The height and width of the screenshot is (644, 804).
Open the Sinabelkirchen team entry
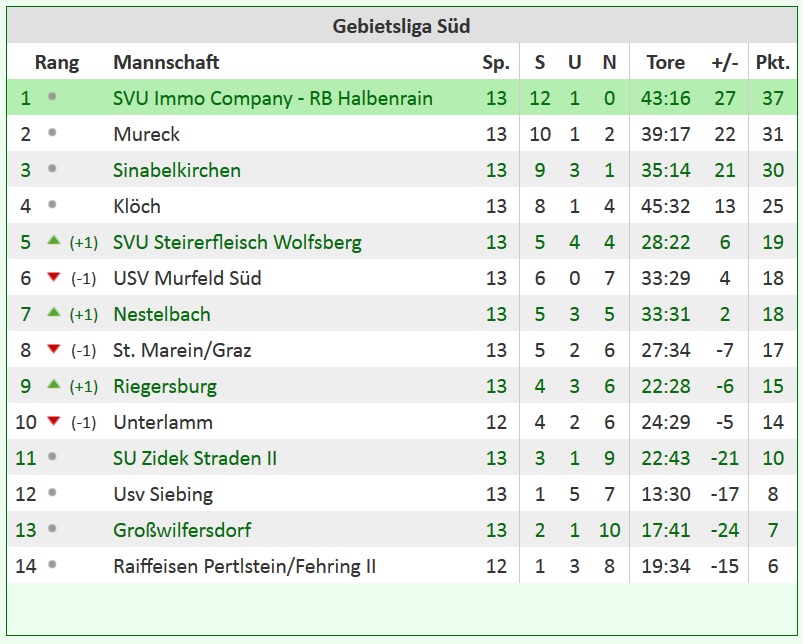177,170
